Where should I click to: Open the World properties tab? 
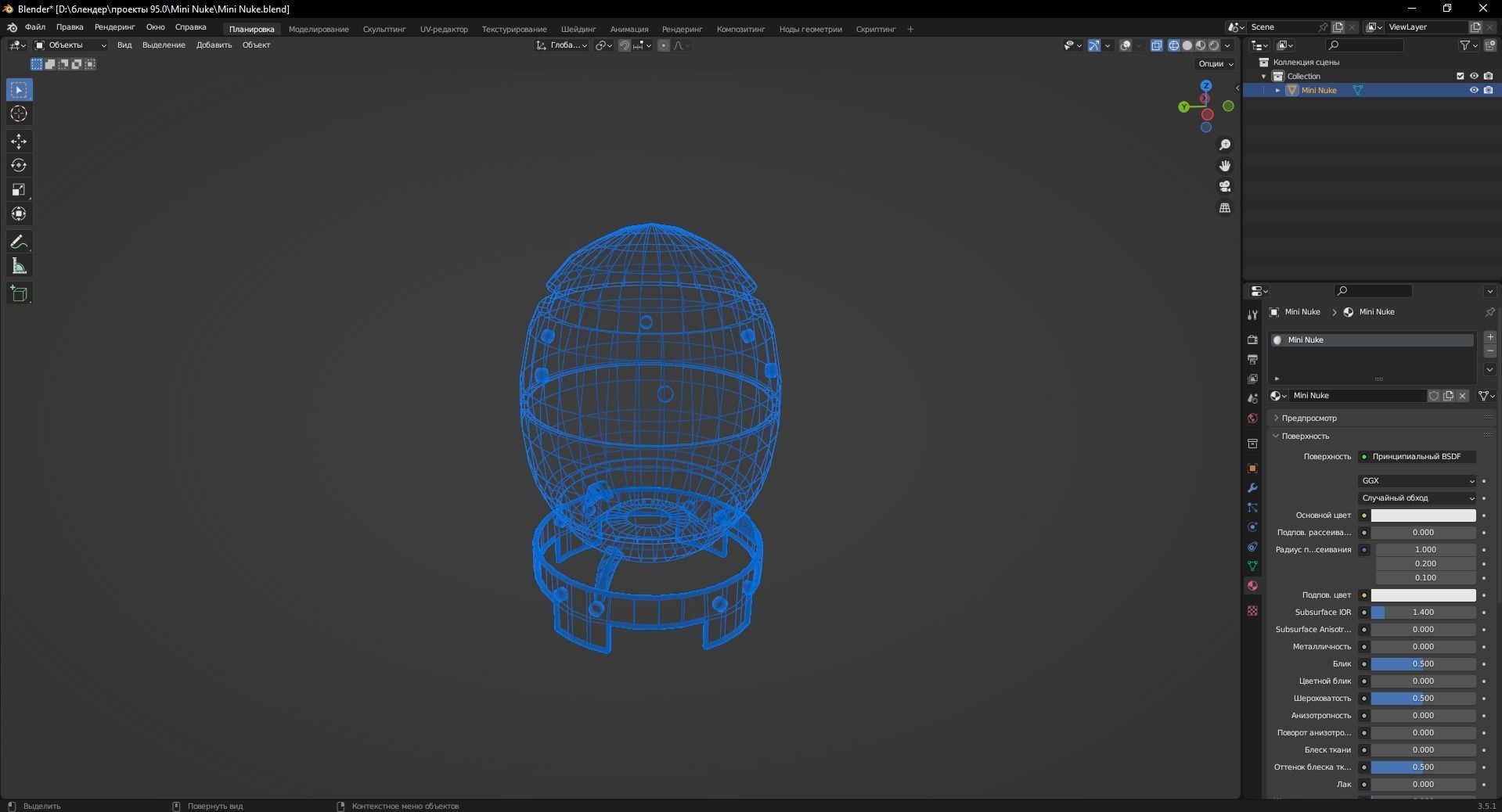(x=1252, y=419)
